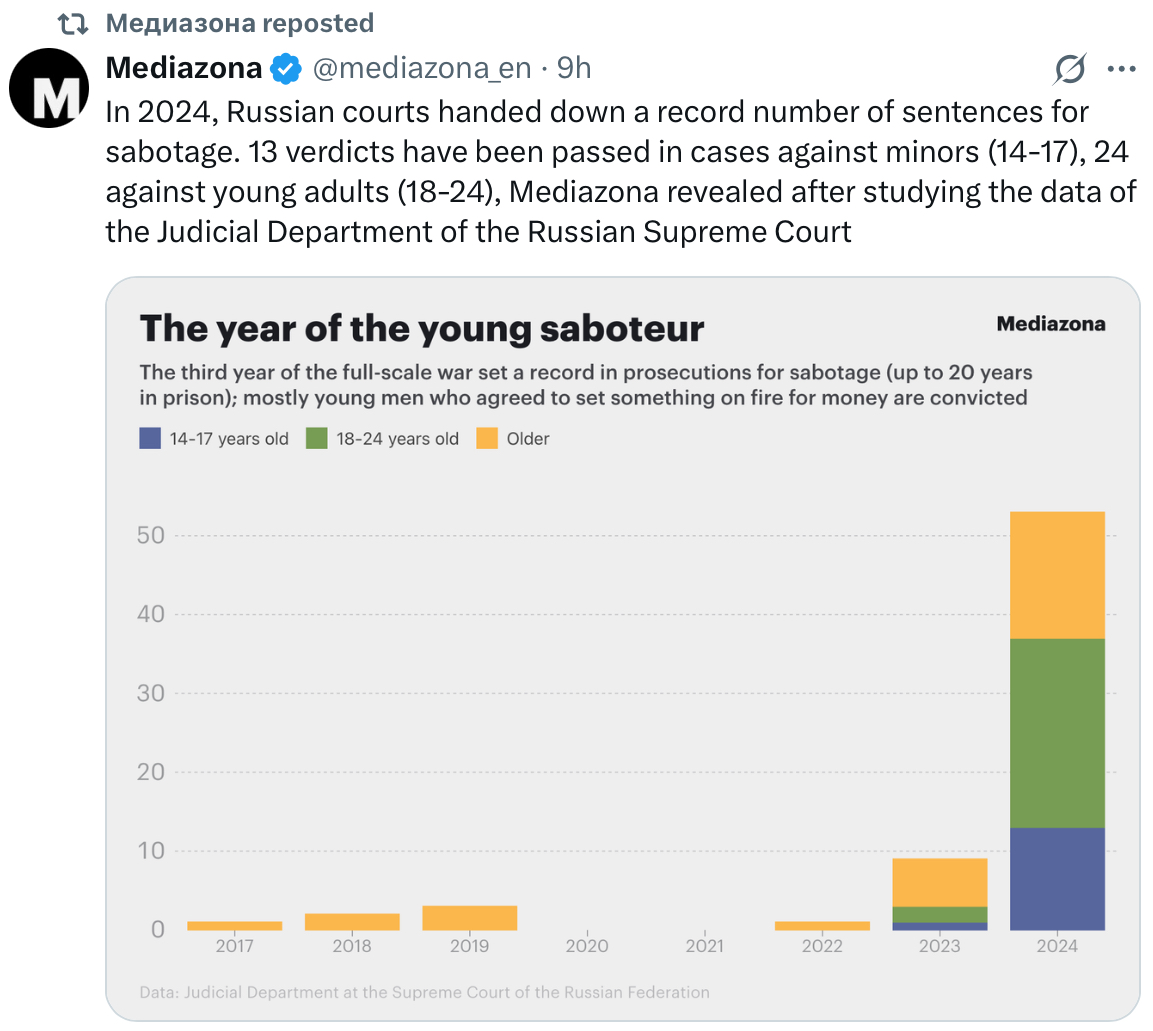This screenshot has height=1031, width=1153.
Task: Click the orange Older legend swatch
Action: pyautogui.click(x=487, y=438)
